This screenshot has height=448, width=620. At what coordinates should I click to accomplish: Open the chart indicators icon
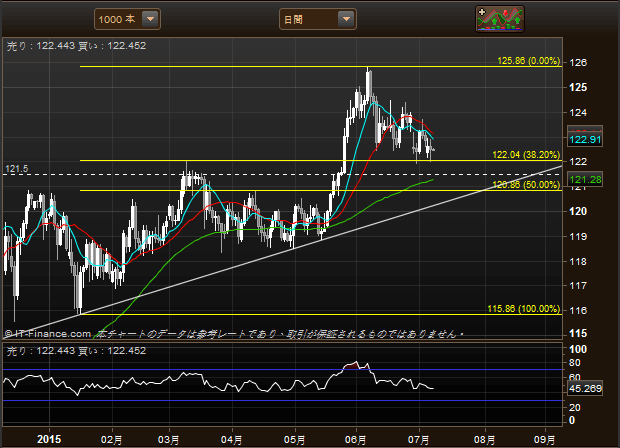500,19
